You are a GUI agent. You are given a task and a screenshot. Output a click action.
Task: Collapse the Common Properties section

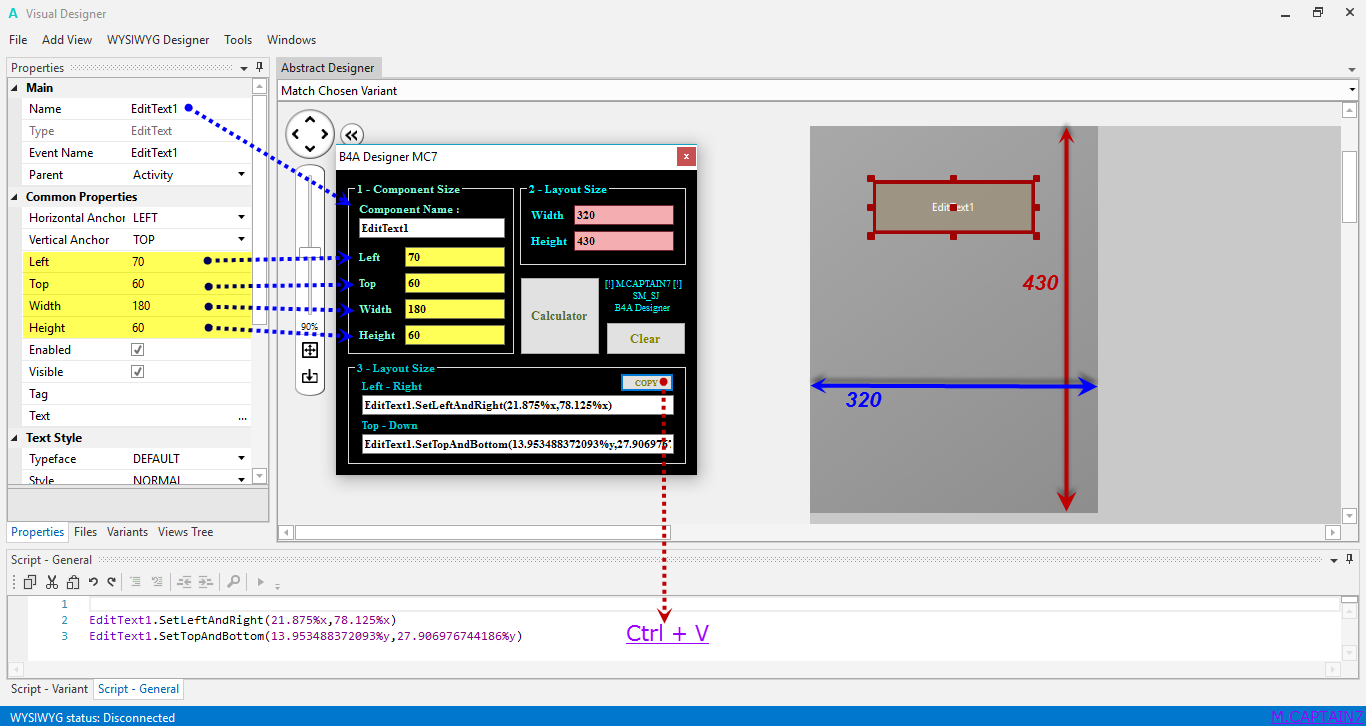pyautogui.click(x=15, y=197)
